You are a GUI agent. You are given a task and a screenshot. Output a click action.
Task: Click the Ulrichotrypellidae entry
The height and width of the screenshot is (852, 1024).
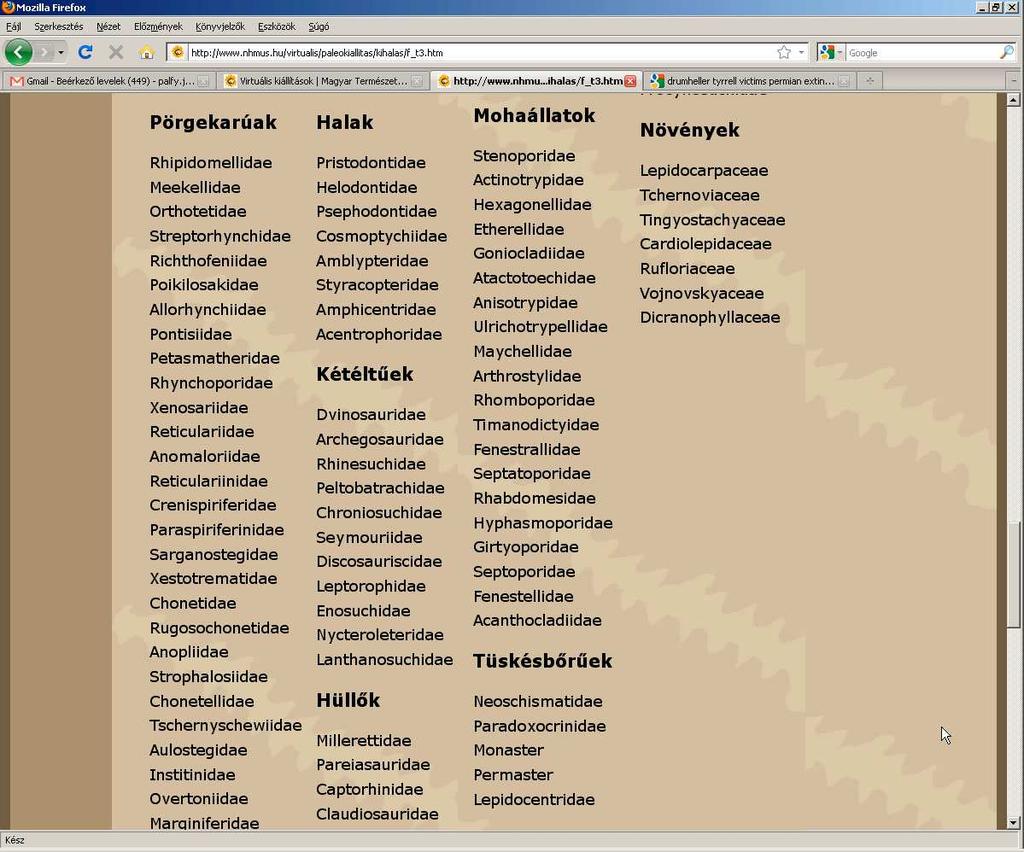coord(540,326)
